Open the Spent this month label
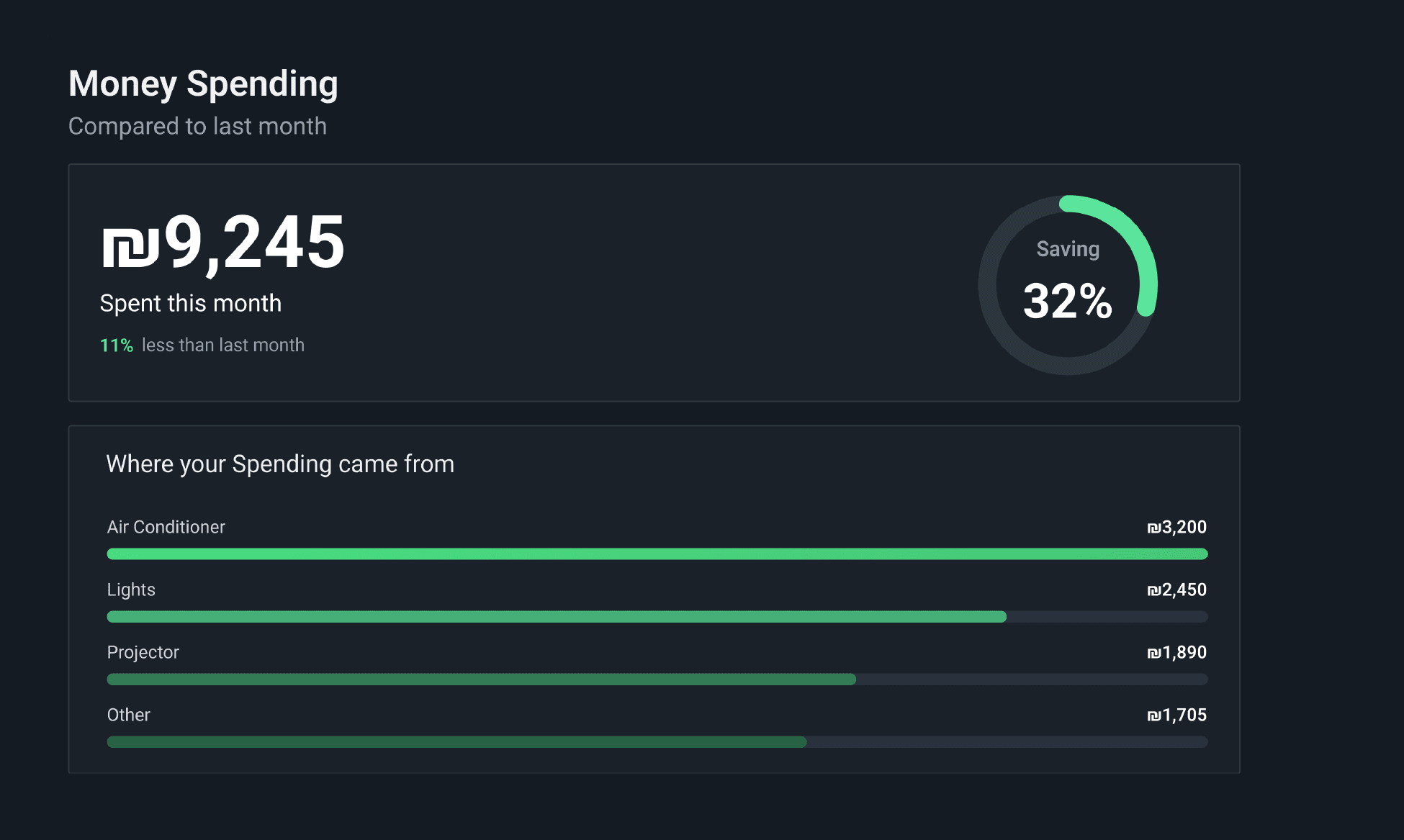The width and height of the screenshot is (1404, 840). click(x=190, y=303)
